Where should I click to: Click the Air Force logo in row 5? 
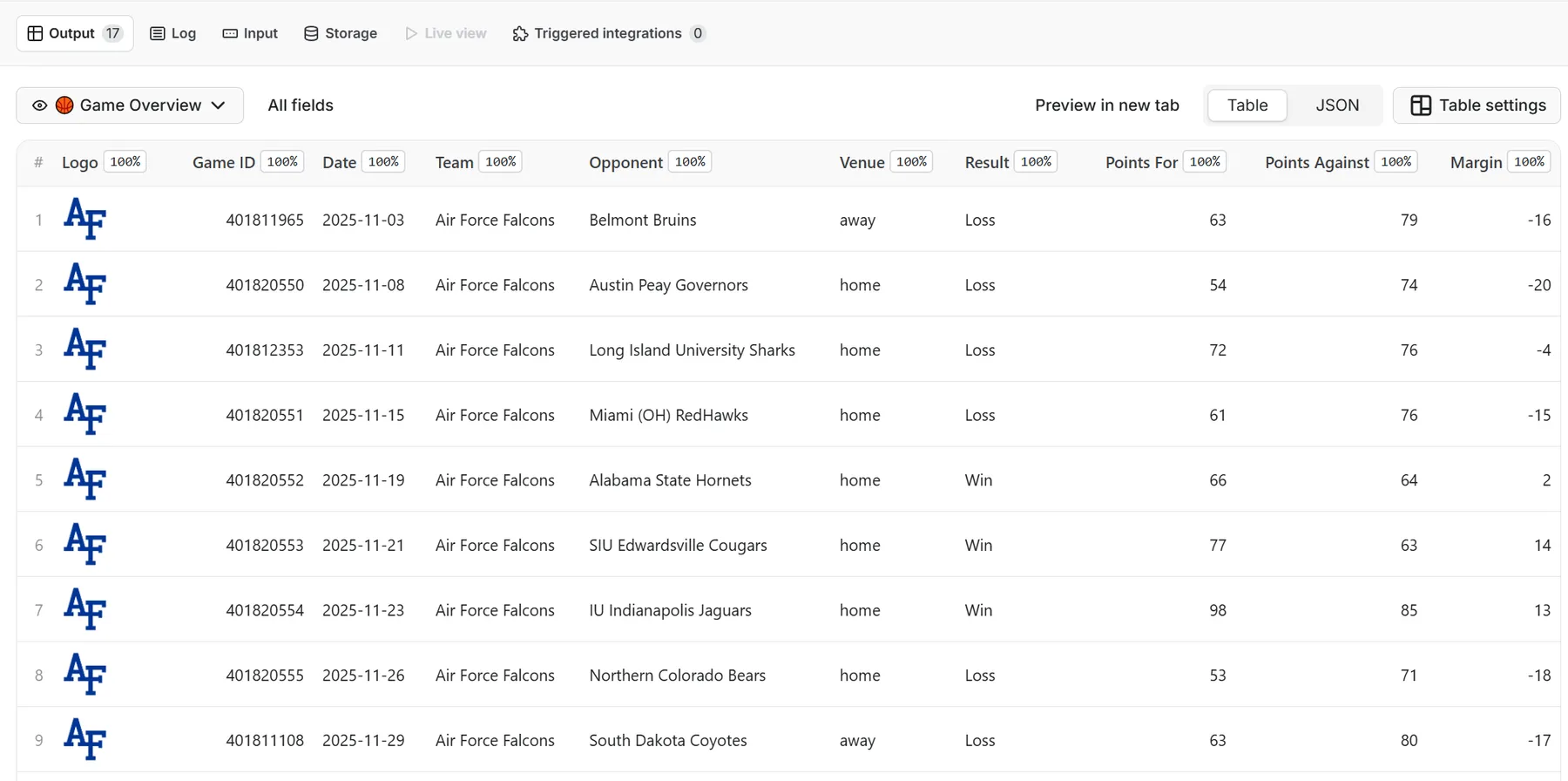click(85, 479)
